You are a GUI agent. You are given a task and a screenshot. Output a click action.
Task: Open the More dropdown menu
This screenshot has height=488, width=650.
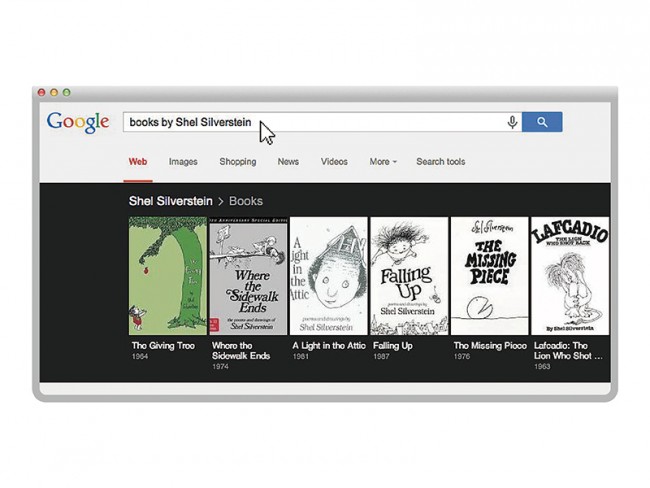point(383,162)
